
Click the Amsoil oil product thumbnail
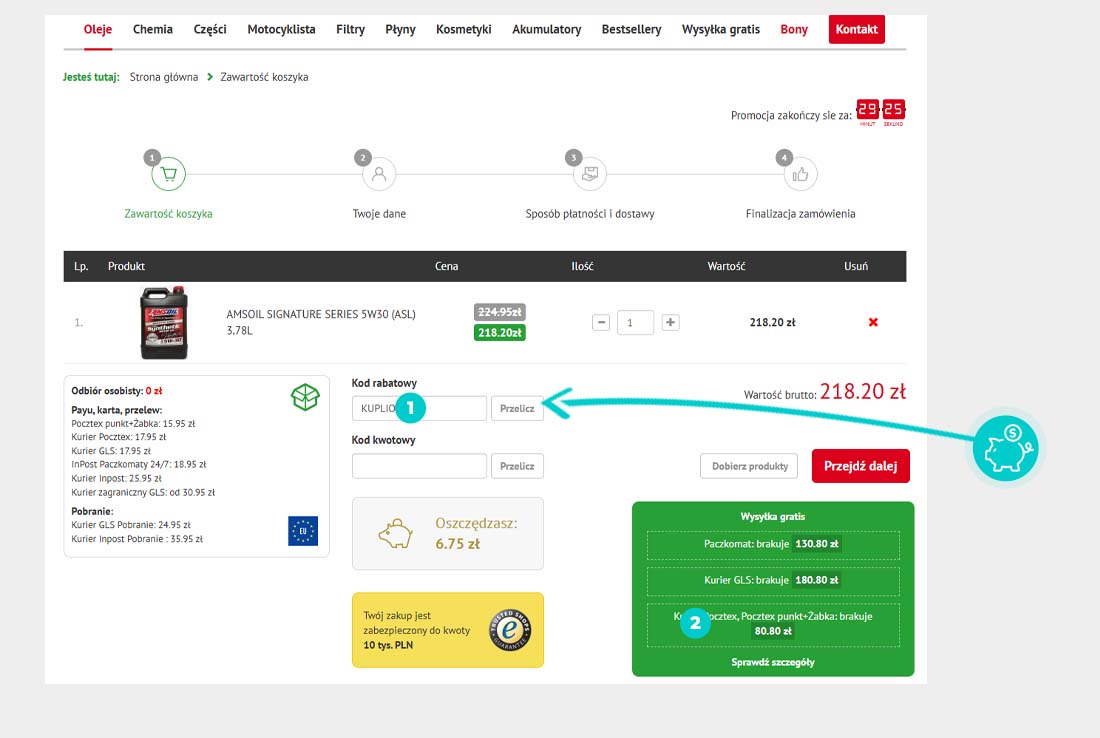163,322
